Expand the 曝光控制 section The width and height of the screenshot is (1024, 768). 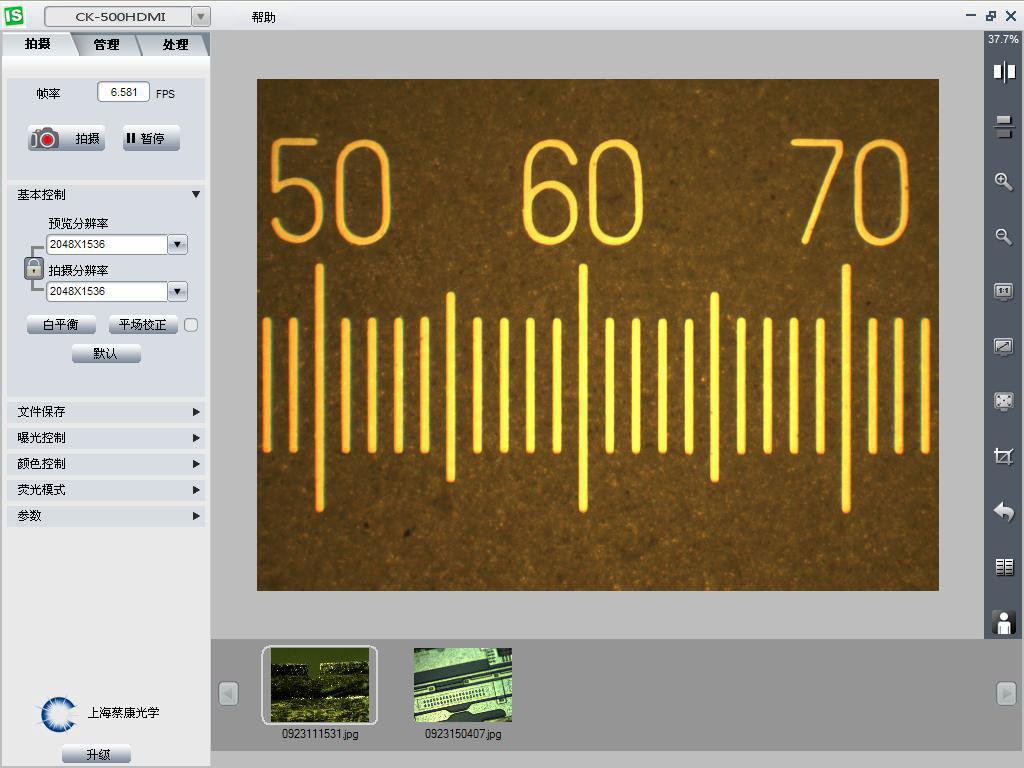[106, 438]
